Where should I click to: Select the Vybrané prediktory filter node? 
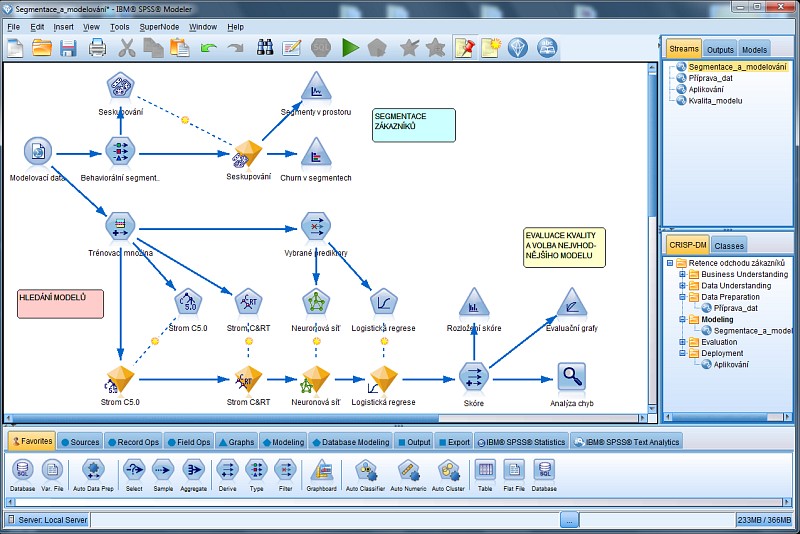coord(316,226)
